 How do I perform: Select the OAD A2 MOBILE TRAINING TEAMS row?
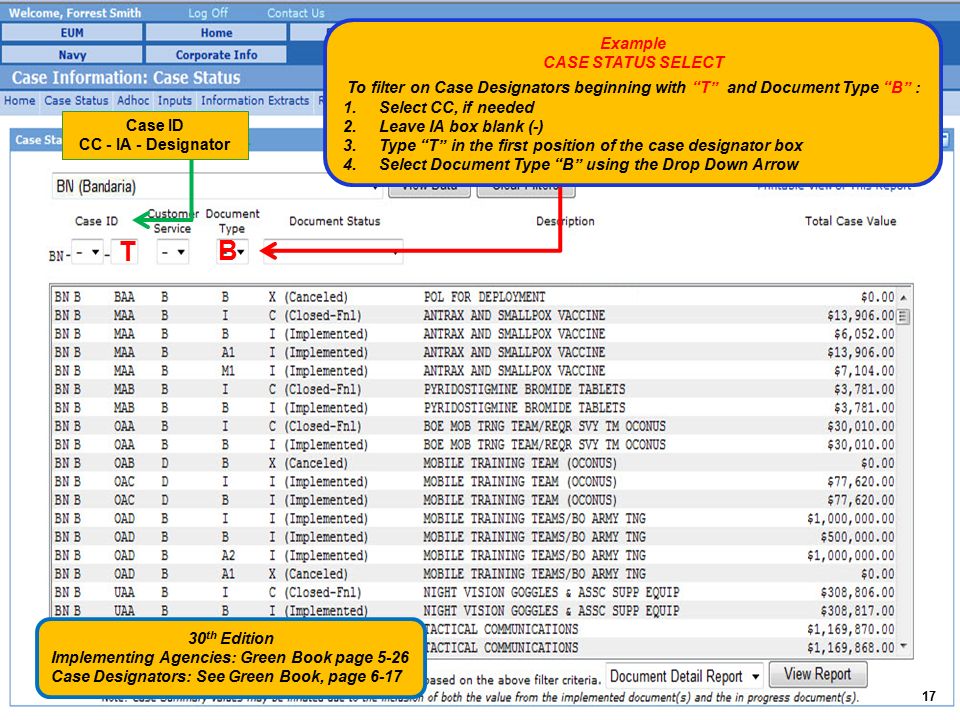(x=474, y=555)
